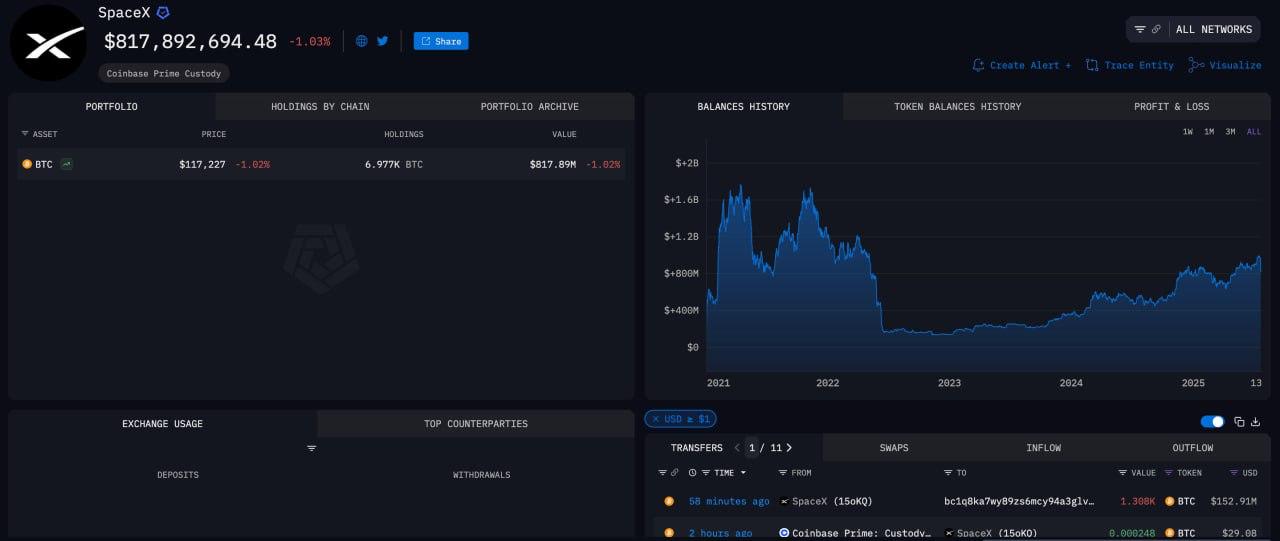Go to next transfers page chevron
Image resolution: width=1280 pixels, height=541 pixels.
coord(789,448)
